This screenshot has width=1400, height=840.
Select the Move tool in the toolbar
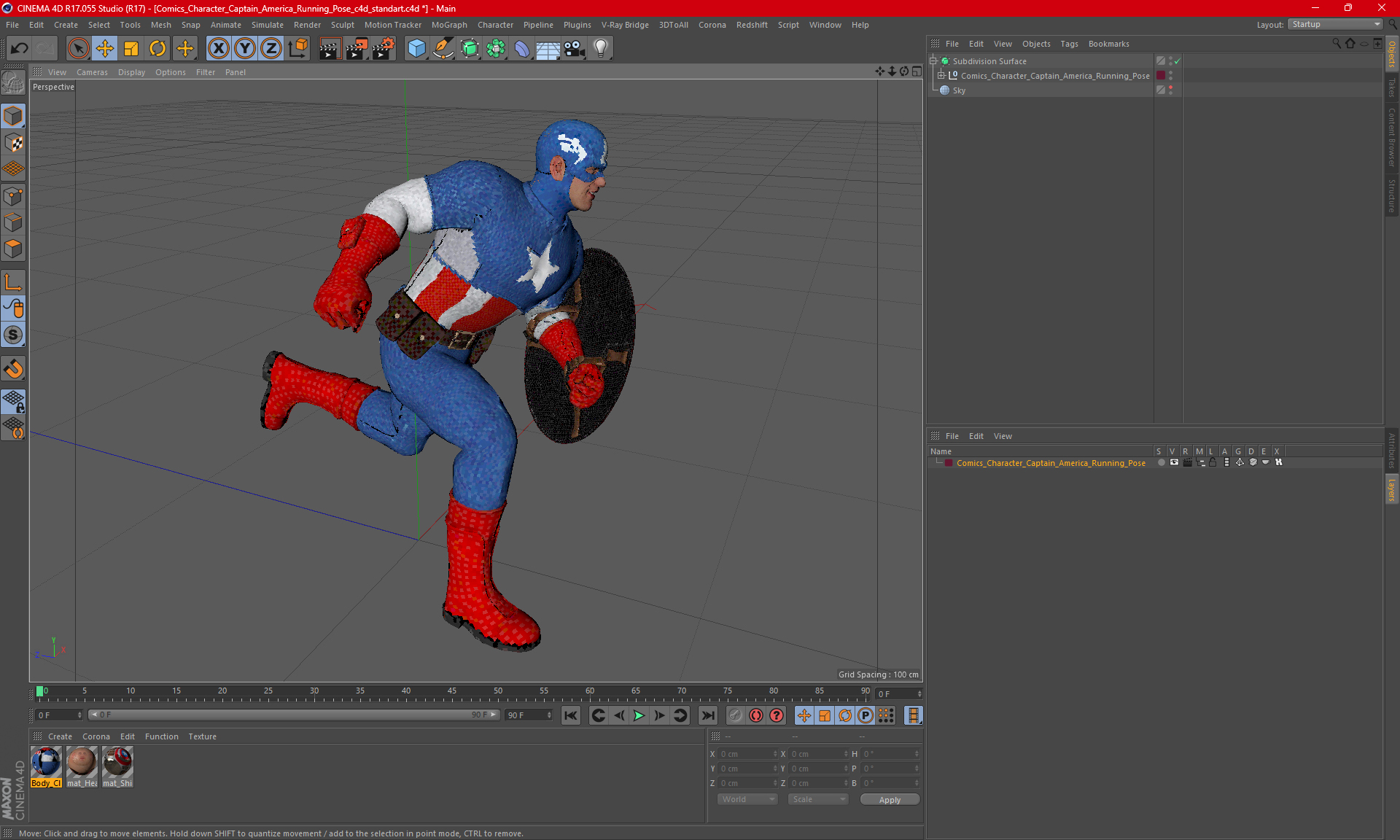tap(105, 49)
